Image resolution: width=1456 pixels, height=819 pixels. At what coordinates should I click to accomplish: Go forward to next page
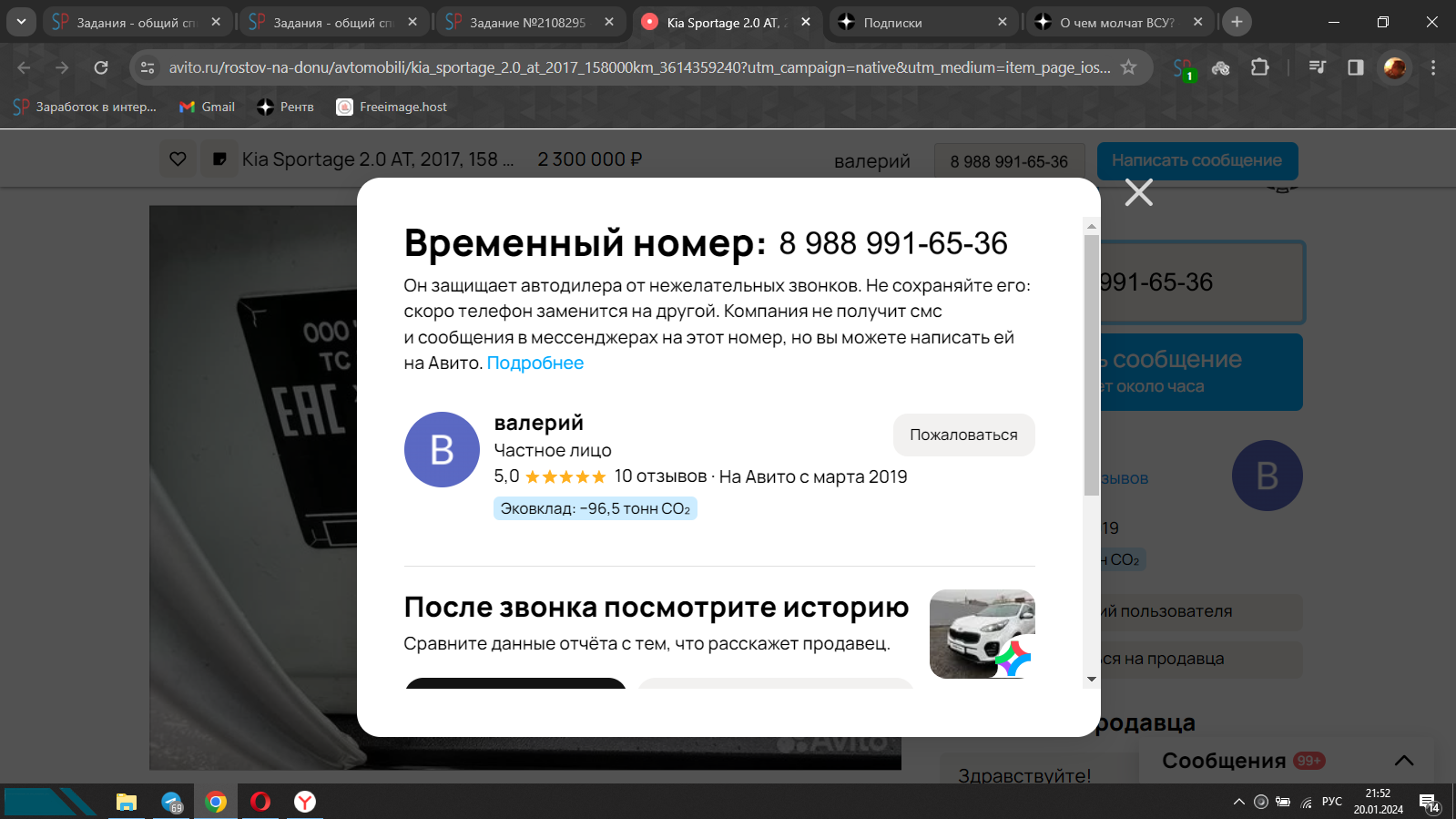tap(62, 67)
